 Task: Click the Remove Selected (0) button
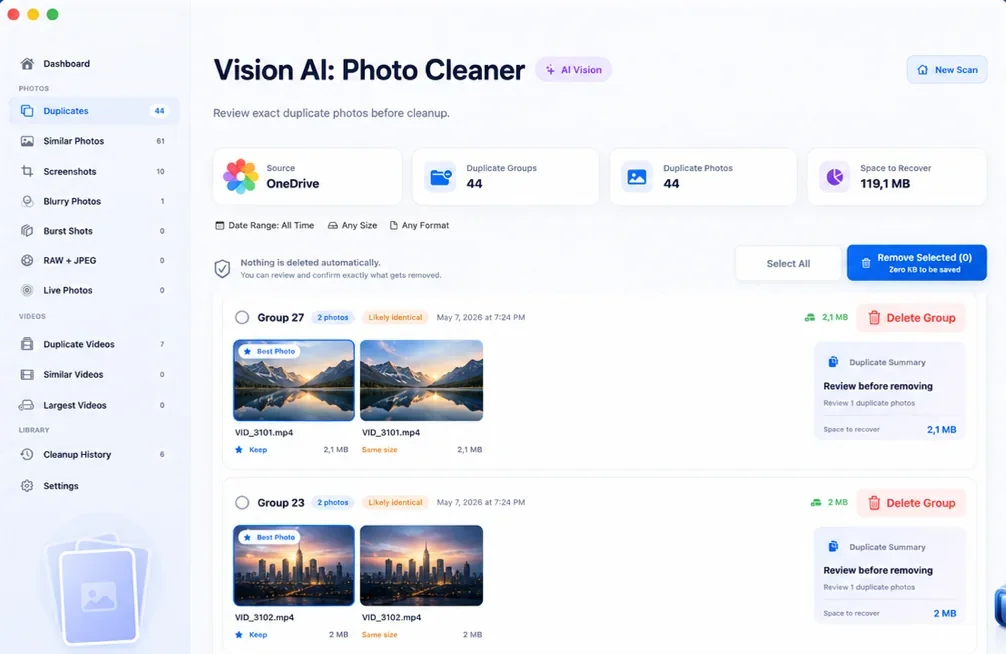pyautogui.click(x=917, y=262)
